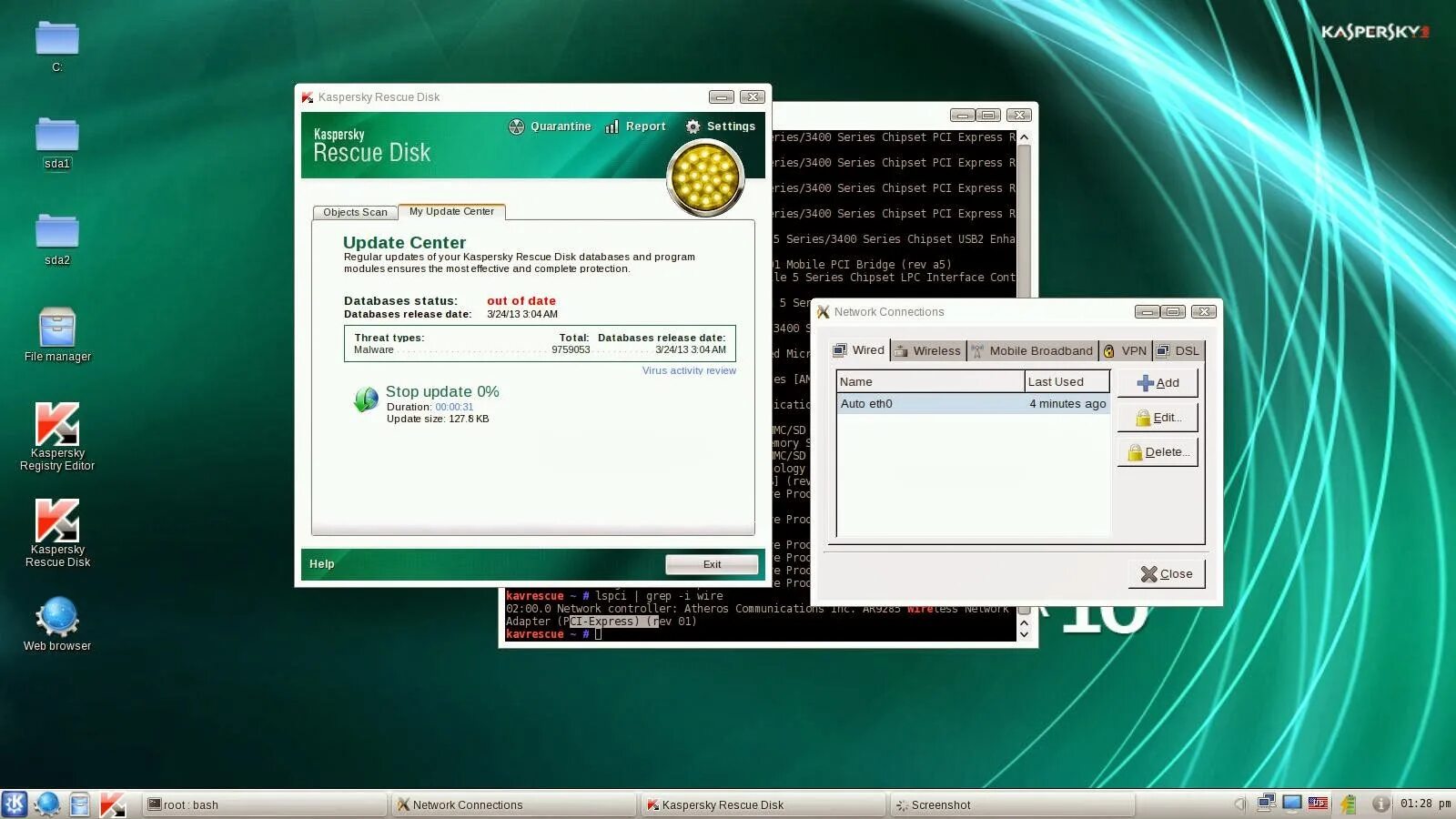The width and height of the screenshot is (1456, 819).
Task: Click the terminal scrollbar down arrow
Action: [1024, 634]
